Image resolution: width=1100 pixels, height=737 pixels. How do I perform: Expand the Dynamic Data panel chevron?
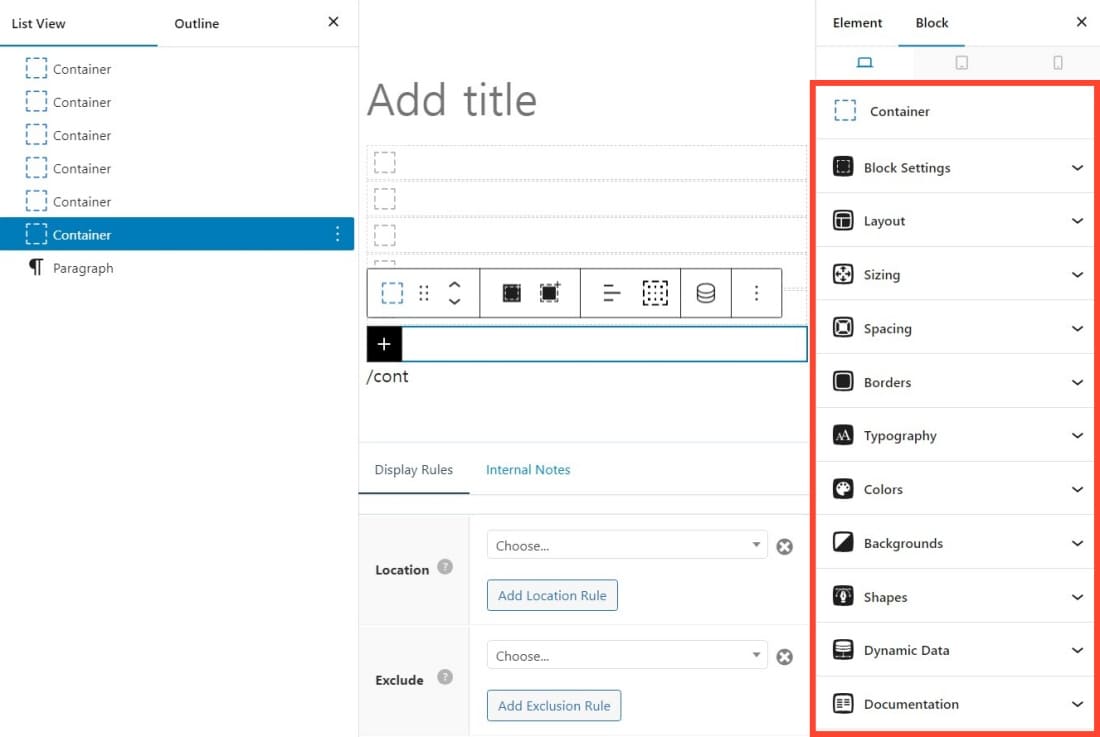pyautogui.click(x=1077, y=650)
